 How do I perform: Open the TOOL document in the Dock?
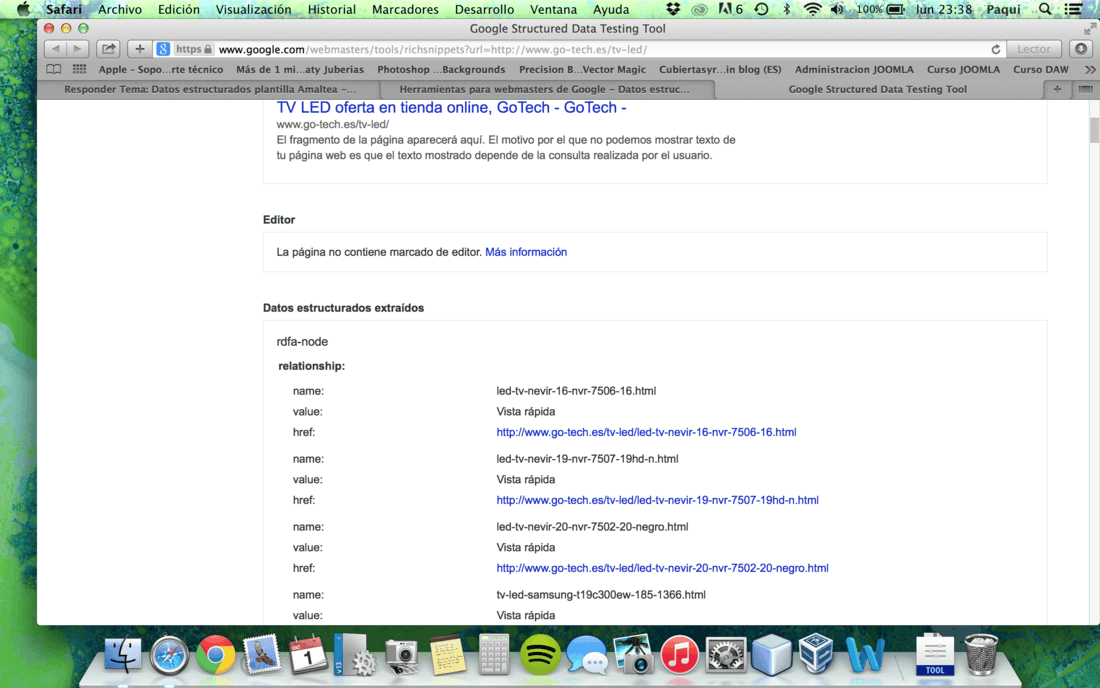click(935, 654)
